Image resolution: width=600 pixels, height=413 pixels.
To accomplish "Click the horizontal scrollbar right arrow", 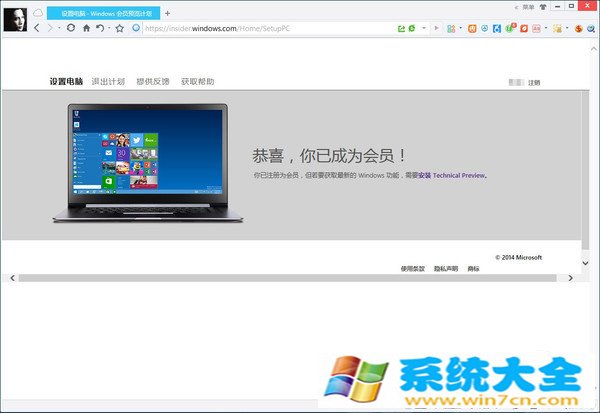I will 571,278.
